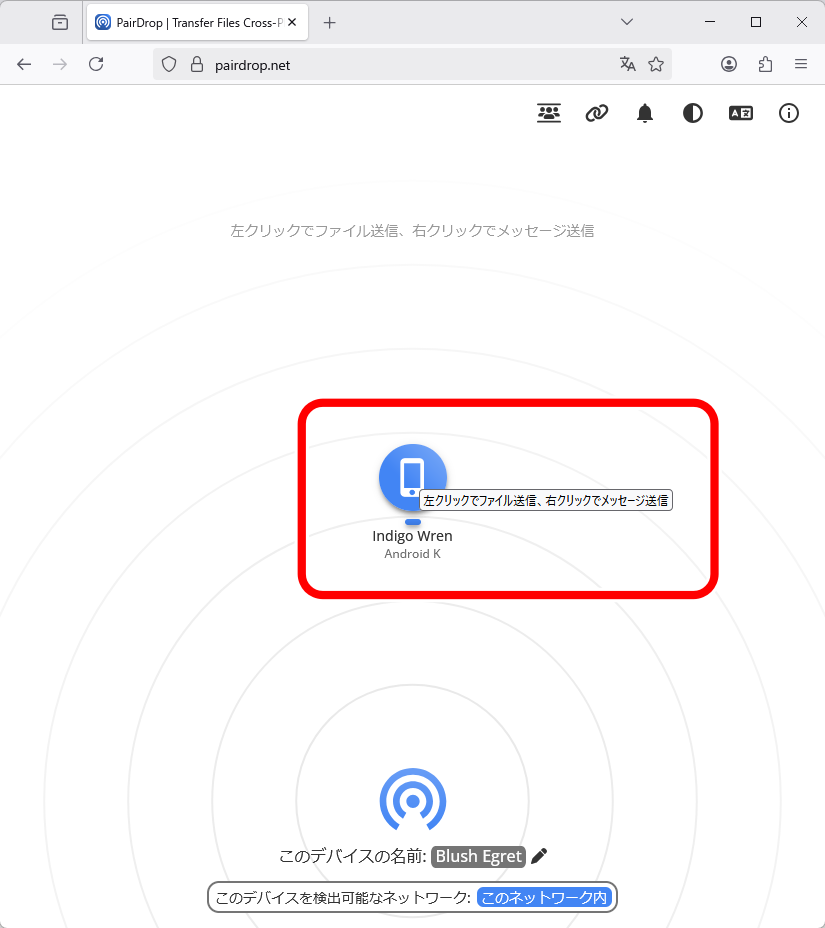Bookmark this page with the star

(x=656, y=64)
